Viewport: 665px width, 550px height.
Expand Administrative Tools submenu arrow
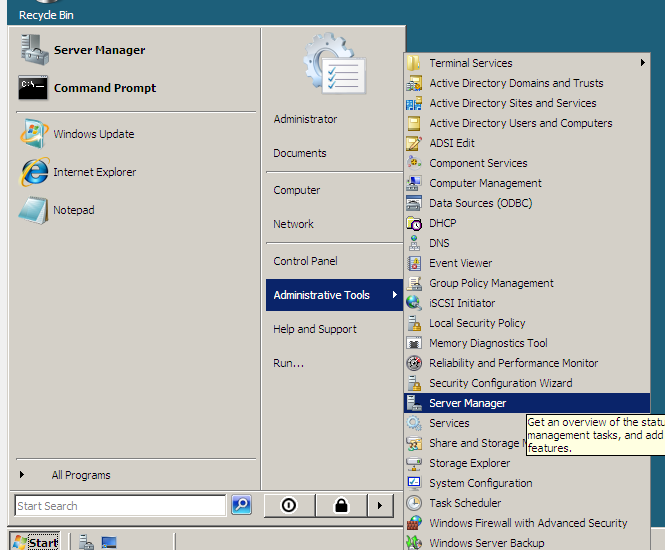tap(395, 294)
